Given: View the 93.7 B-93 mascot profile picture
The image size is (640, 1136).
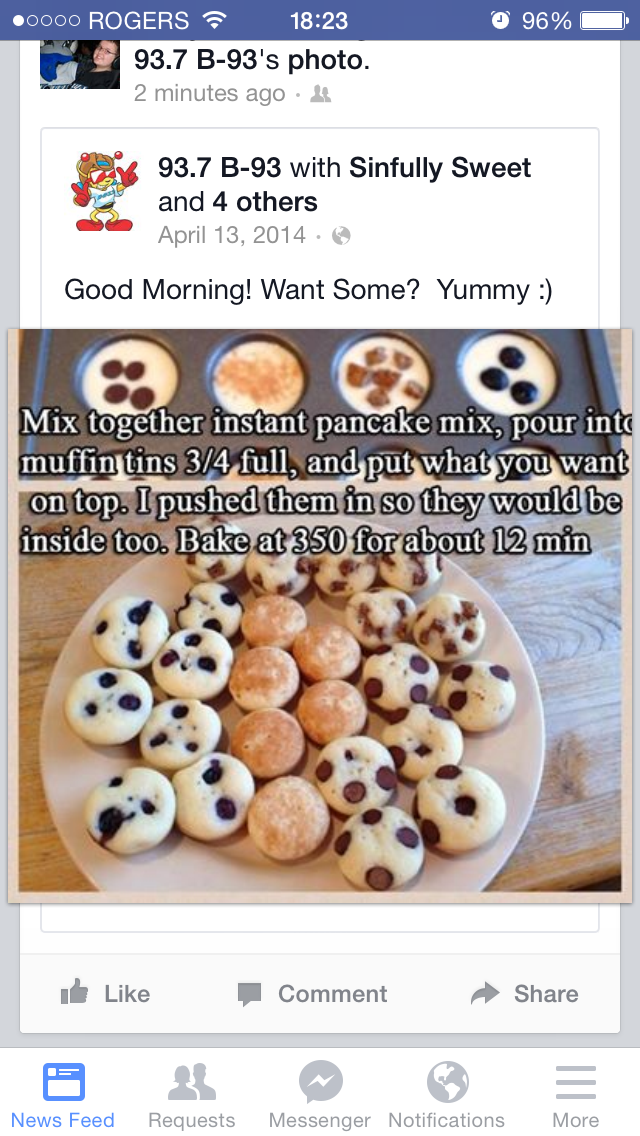Looking at the screenshot, I should click(104, 191).
